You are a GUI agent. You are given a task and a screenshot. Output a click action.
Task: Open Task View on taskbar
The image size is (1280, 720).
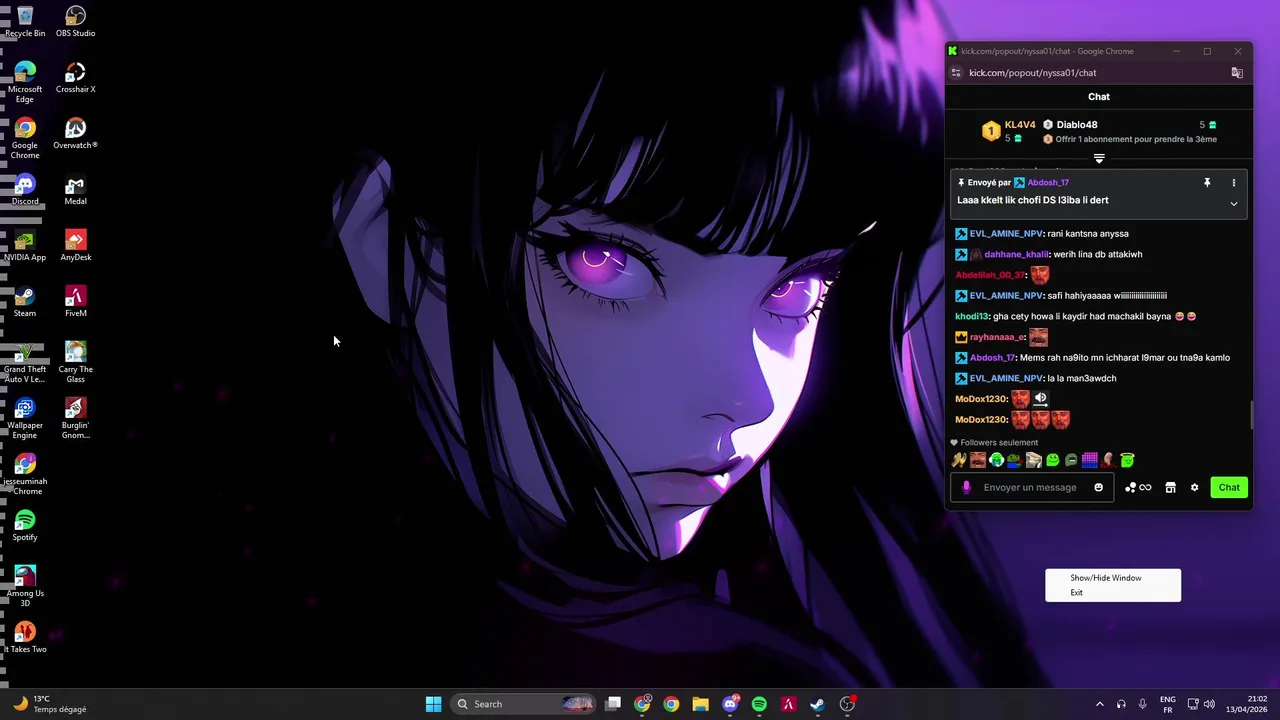(x=613, y=704)
